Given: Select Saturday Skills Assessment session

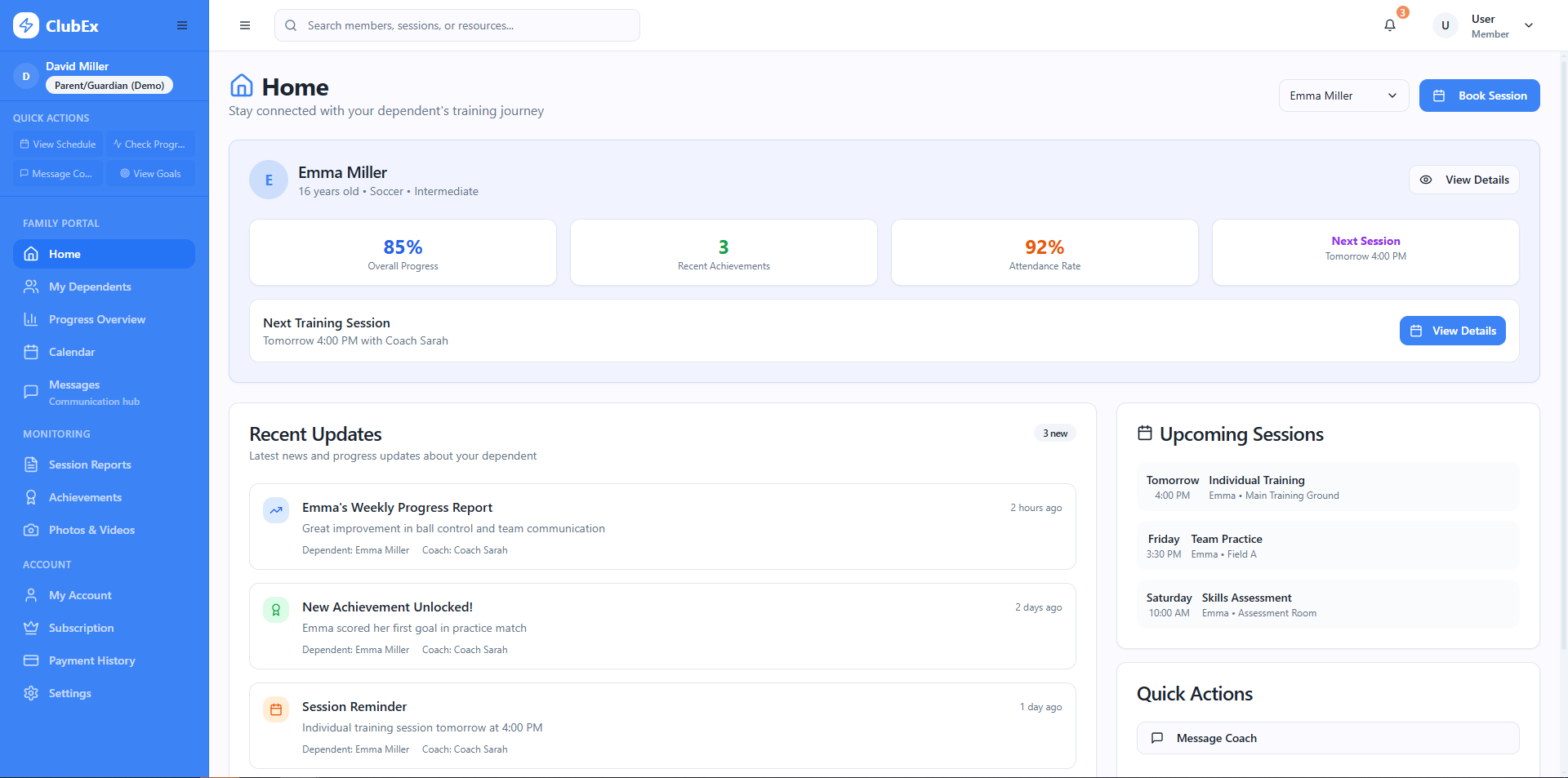Looking at the screenshot, I should [x=1328, y=605].
